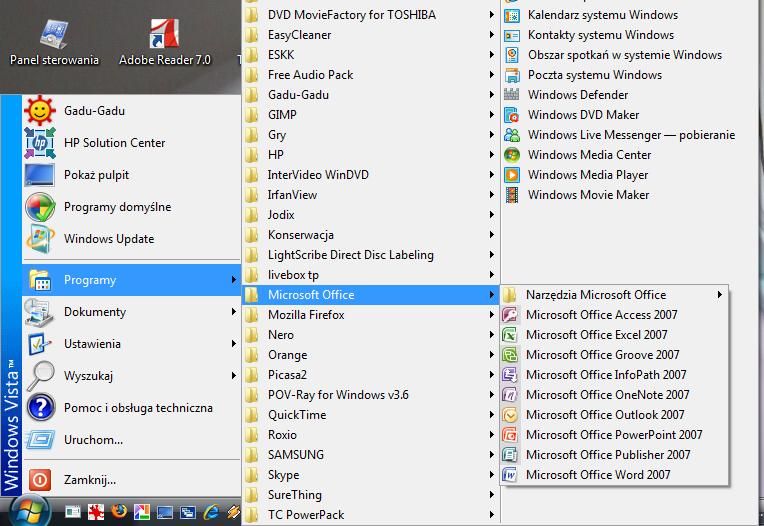Open Microsoft Office Word 2007 icon
Viewport: 764px width, 526px height.
(x=510, y=474)
